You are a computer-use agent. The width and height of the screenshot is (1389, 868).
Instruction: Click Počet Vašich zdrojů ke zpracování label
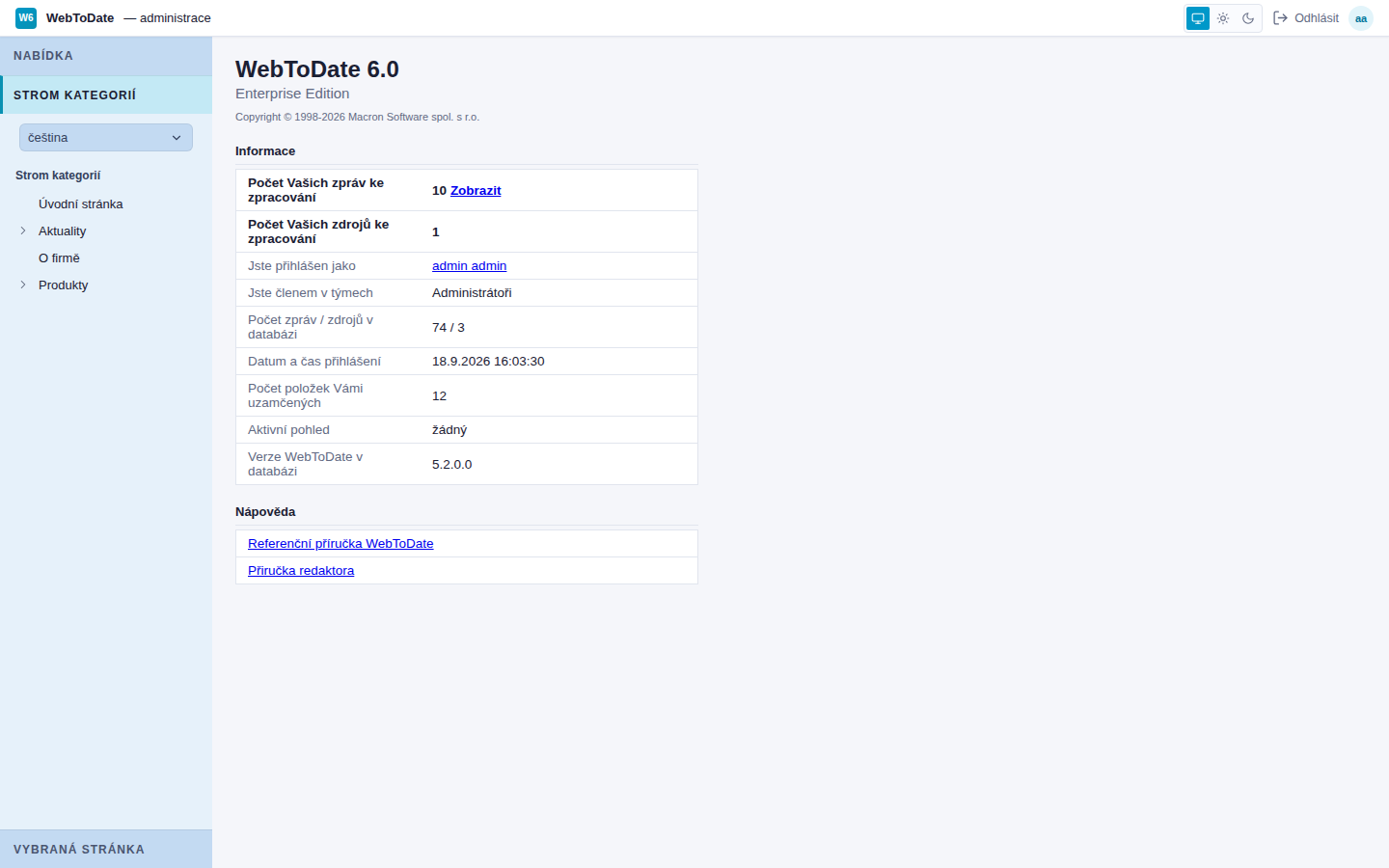(x=318, y=231)
